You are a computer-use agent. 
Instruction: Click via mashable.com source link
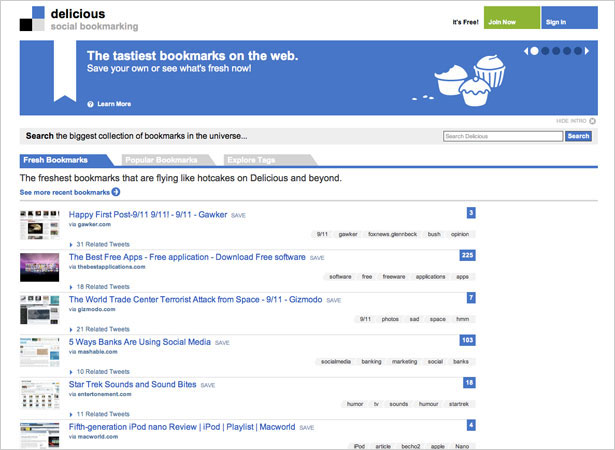tap(93, 352)
